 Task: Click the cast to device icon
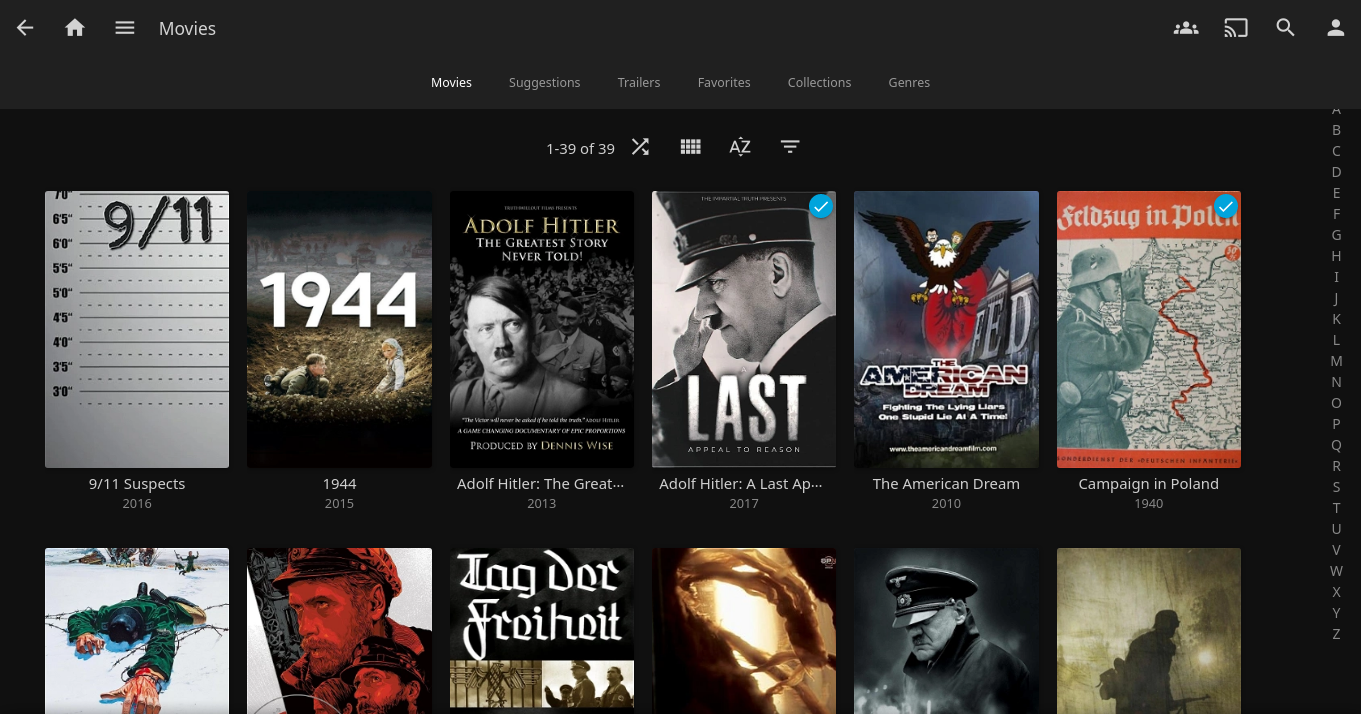coord(1236,28)
